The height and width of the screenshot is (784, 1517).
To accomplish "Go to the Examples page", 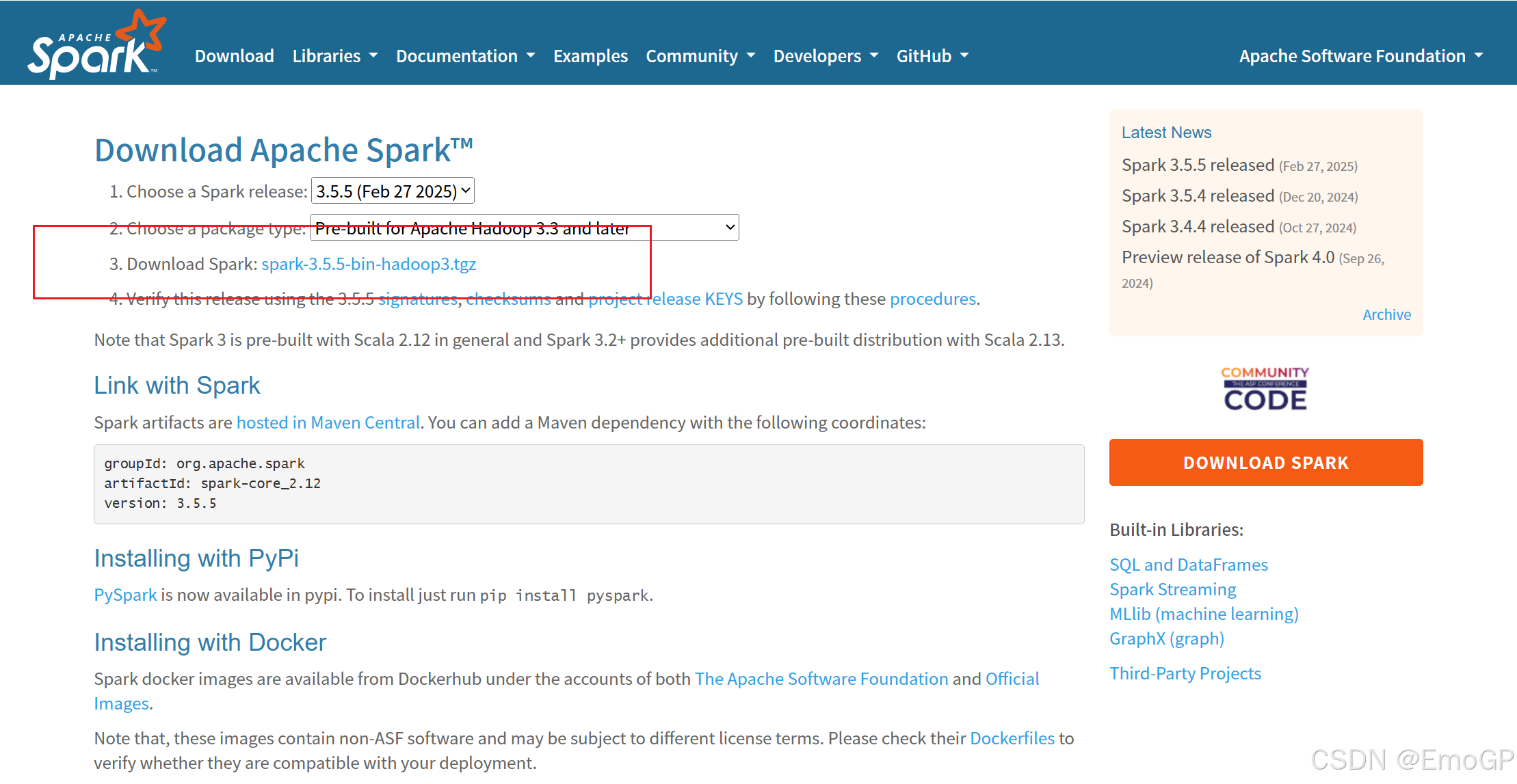I will [x=590, y=56].
